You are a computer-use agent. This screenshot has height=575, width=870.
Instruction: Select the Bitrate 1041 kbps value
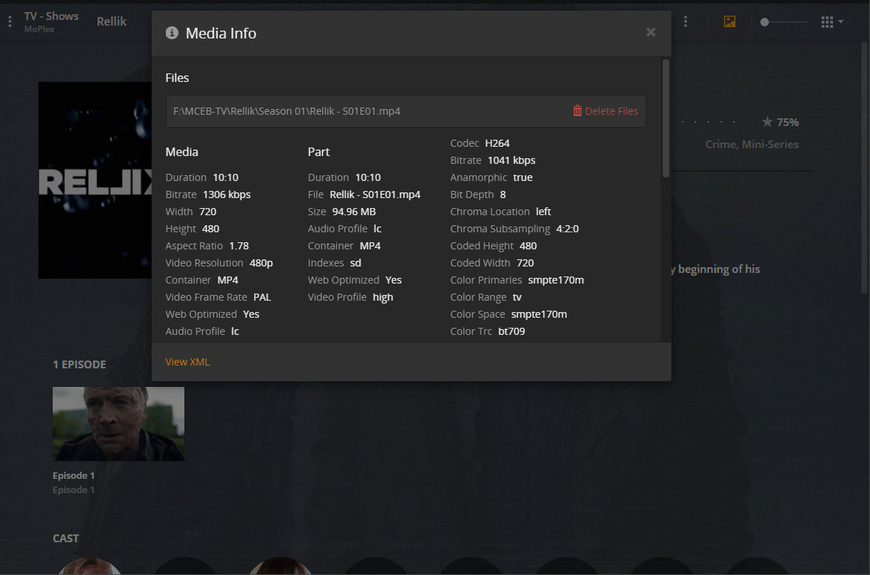(x=512, y=160)
